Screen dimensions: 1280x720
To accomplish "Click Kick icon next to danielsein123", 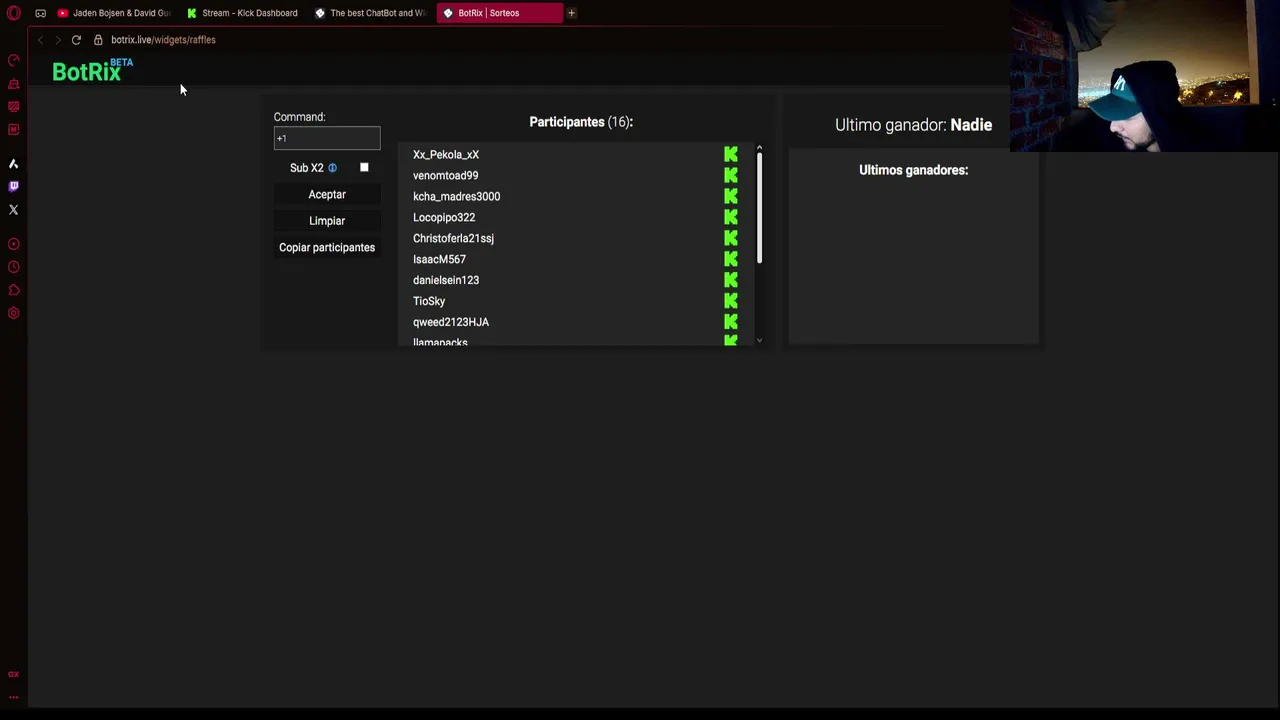I will [731, 280].
